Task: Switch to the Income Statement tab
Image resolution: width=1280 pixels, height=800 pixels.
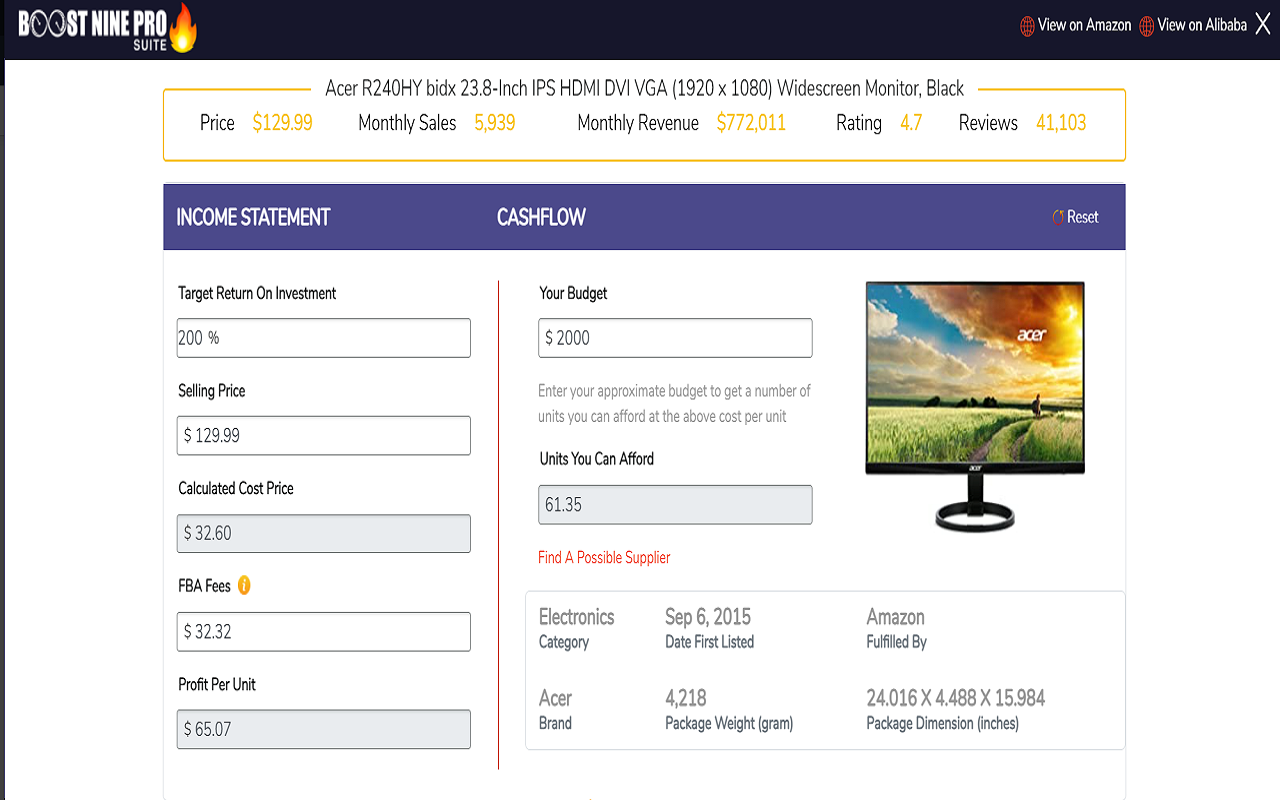Action: [253, 217]
